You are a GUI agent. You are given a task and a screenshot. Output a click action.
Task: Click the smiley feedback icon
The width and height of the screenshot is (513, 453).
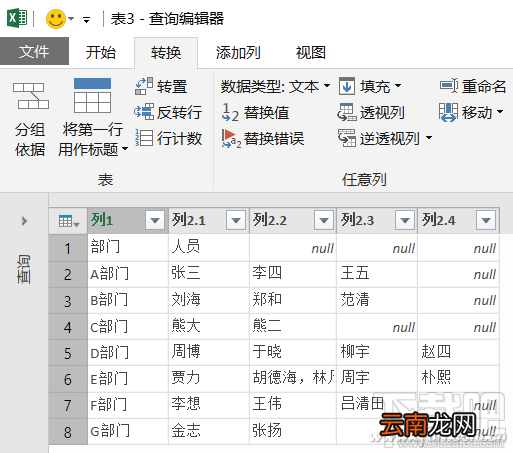[56, 19]
